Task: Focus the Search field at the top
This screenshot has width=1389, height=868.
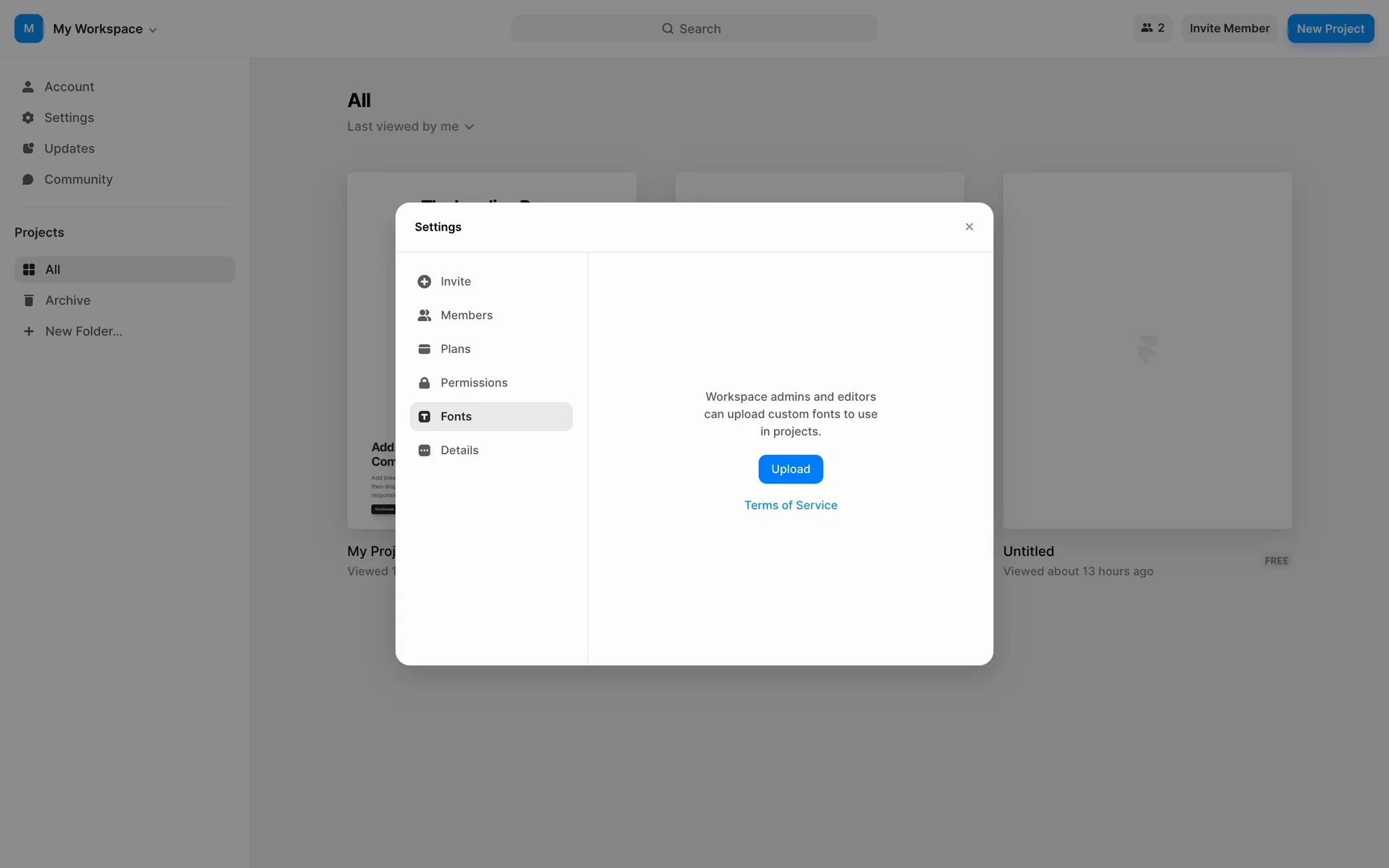Action: 694,29
